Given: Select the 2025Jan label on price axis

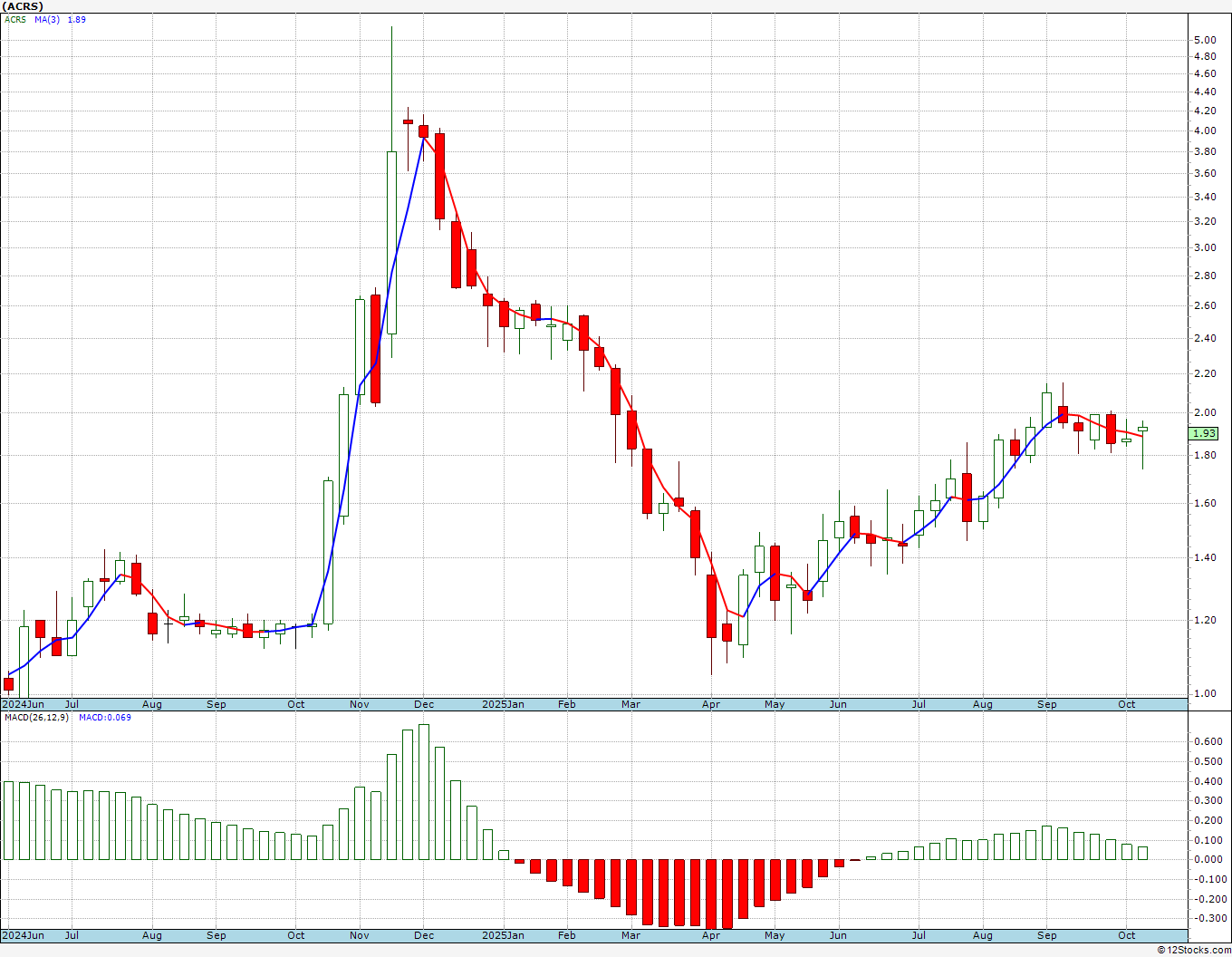Looking at the screenshot, I should point(503,704).
